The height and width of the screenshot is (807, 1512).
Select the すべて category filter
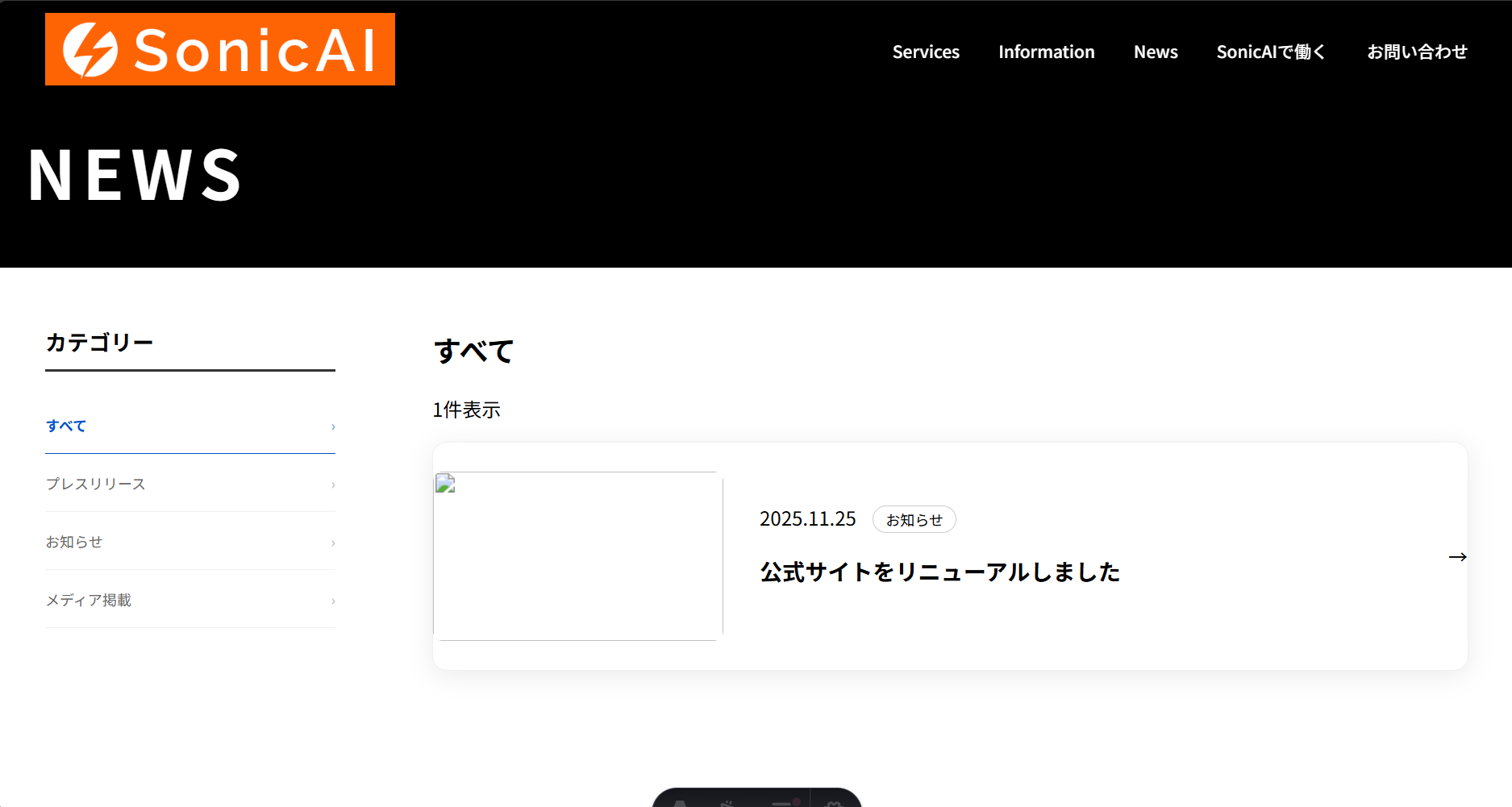[x=66, y=426]
